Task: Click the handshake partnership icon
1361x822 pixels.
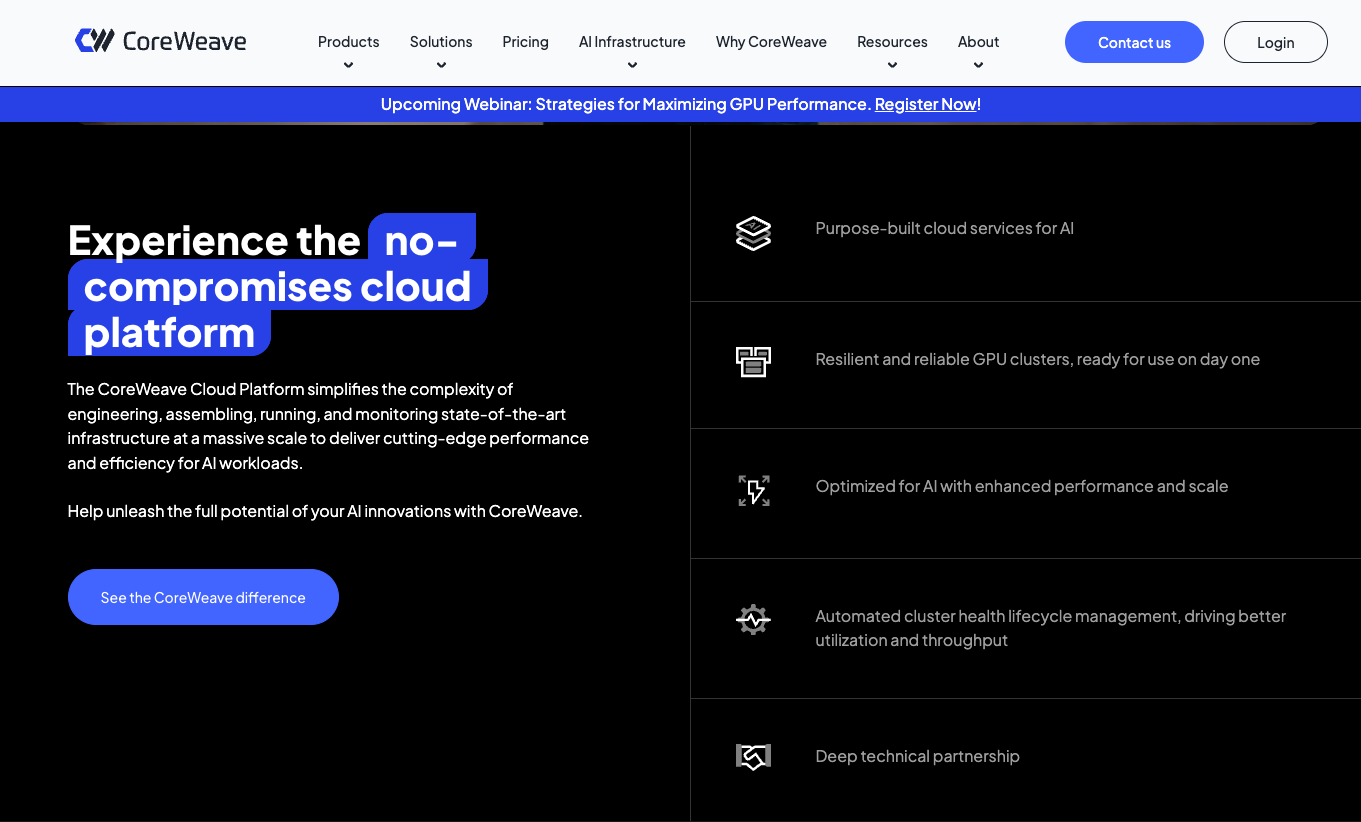Action: pos(753,757)
